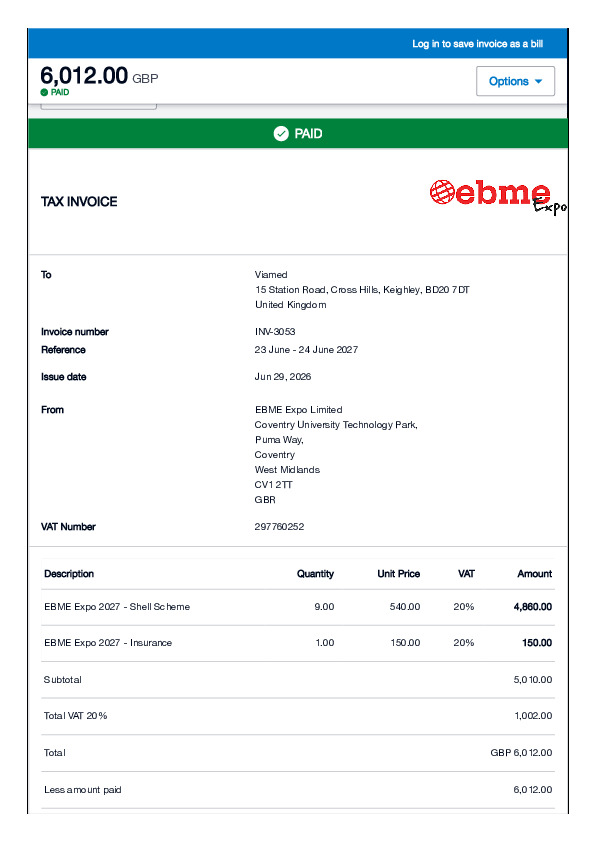Viewport: 595px width, 842px height.
Task: Click the Description column header
Action: (x=69, y=574)
